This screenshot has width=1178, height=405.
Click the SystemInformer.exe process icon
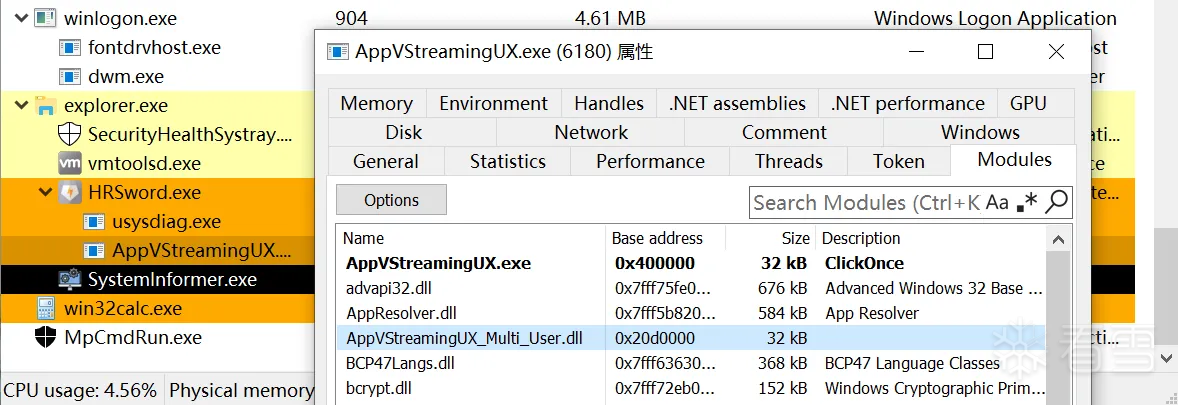(x=70, y=279)
